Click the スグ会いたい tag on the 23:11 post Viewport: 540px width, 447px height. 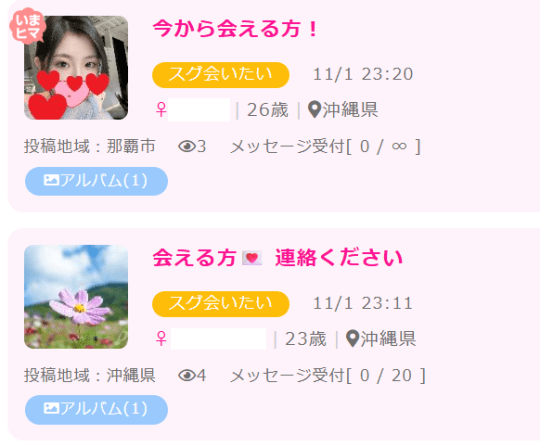(221, 304)
